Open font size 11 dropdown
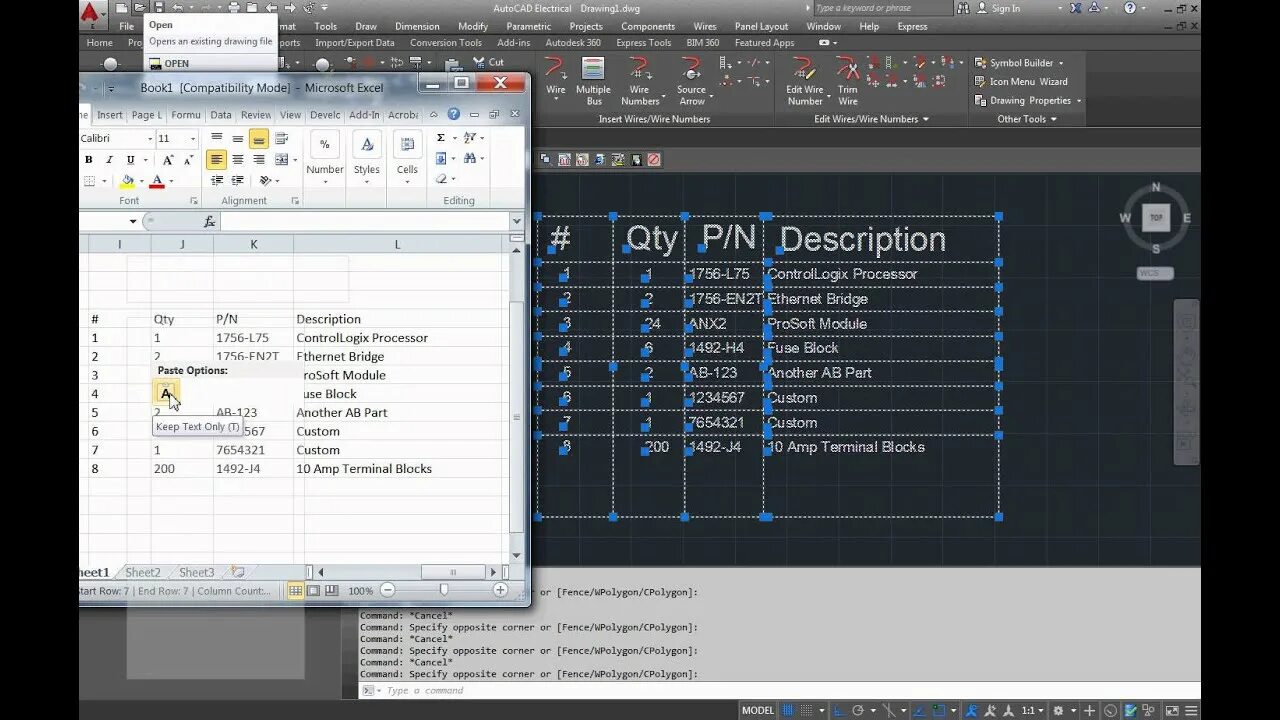1280x720 pixels. [193, 138]
